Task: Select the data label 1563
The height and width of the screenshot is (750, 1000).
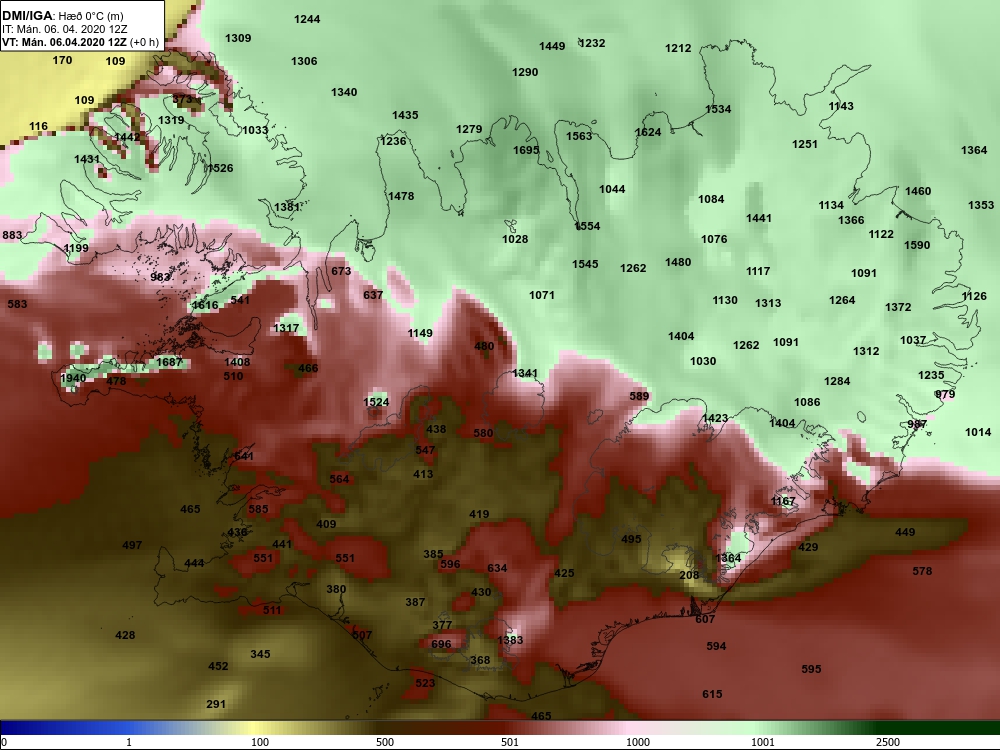Action: (x=579, y=136)
